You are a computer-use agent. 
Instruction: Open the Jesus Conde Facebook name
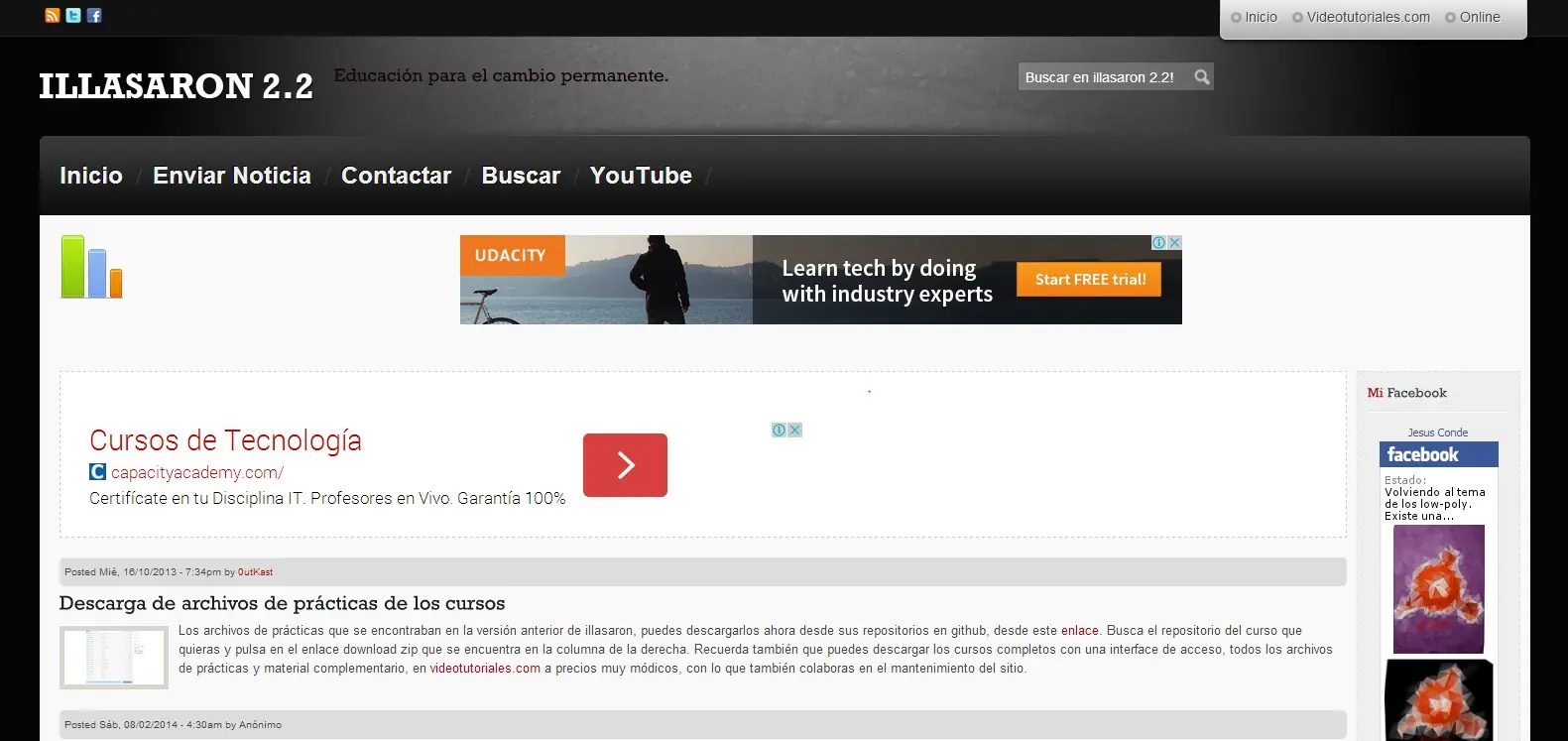[1438, 432]
